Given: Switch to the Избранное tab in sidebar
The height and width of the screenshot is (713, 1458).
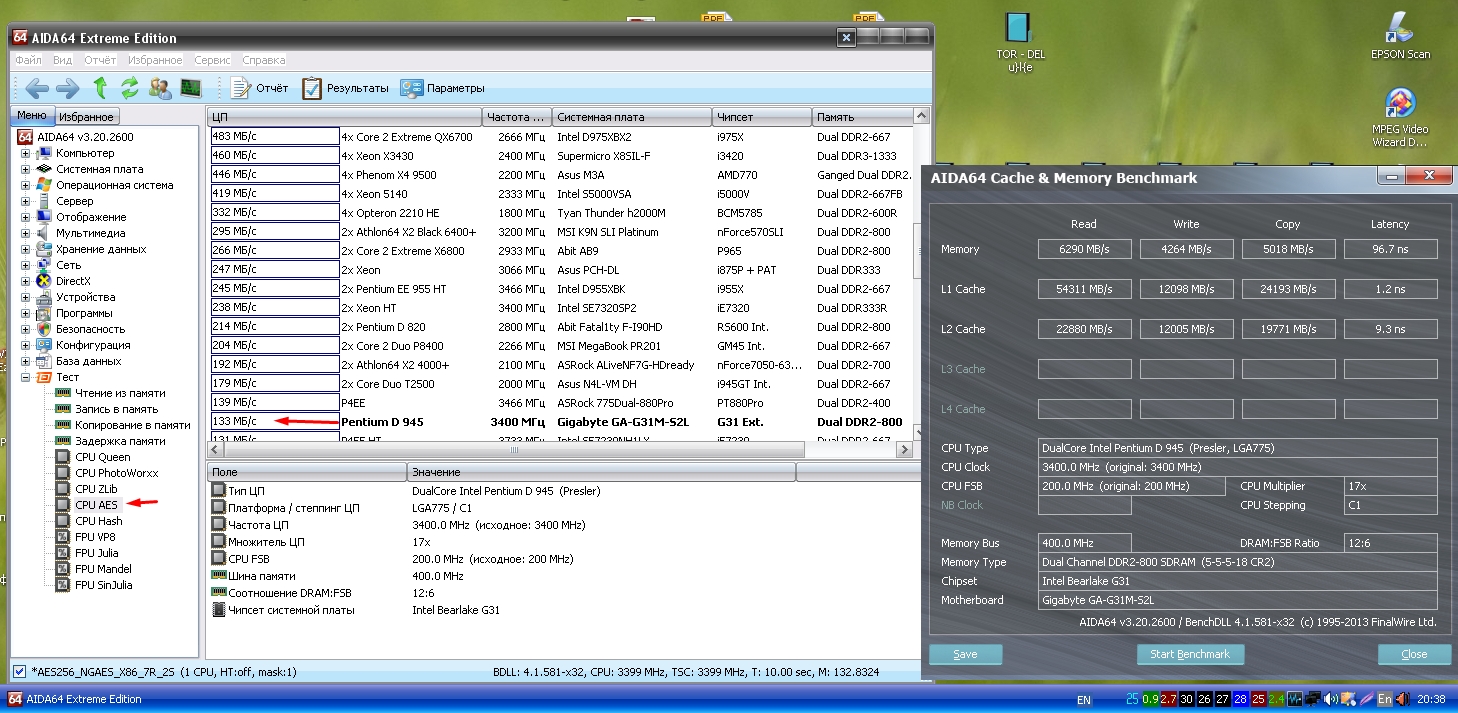Looking at the screenshot, I should [x=86, y=117].
